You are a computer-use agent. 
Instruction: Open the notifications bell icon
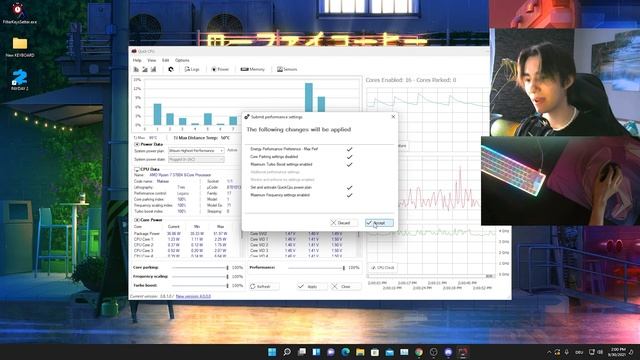632,352
